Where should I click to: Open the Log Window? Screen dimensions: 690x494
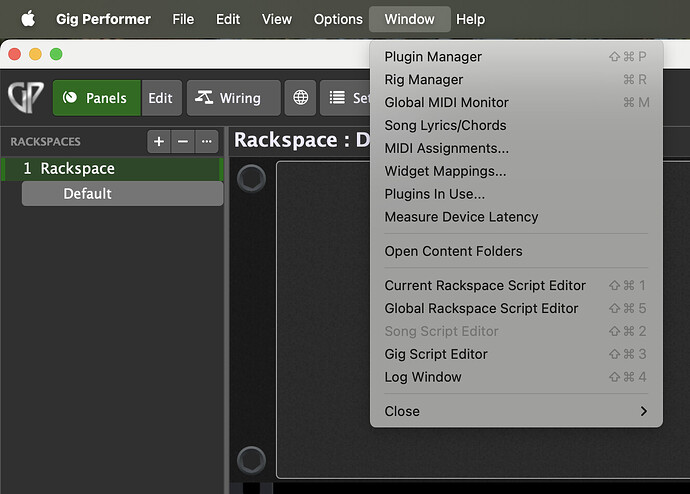pyautogui.click(x=516, y=377)
